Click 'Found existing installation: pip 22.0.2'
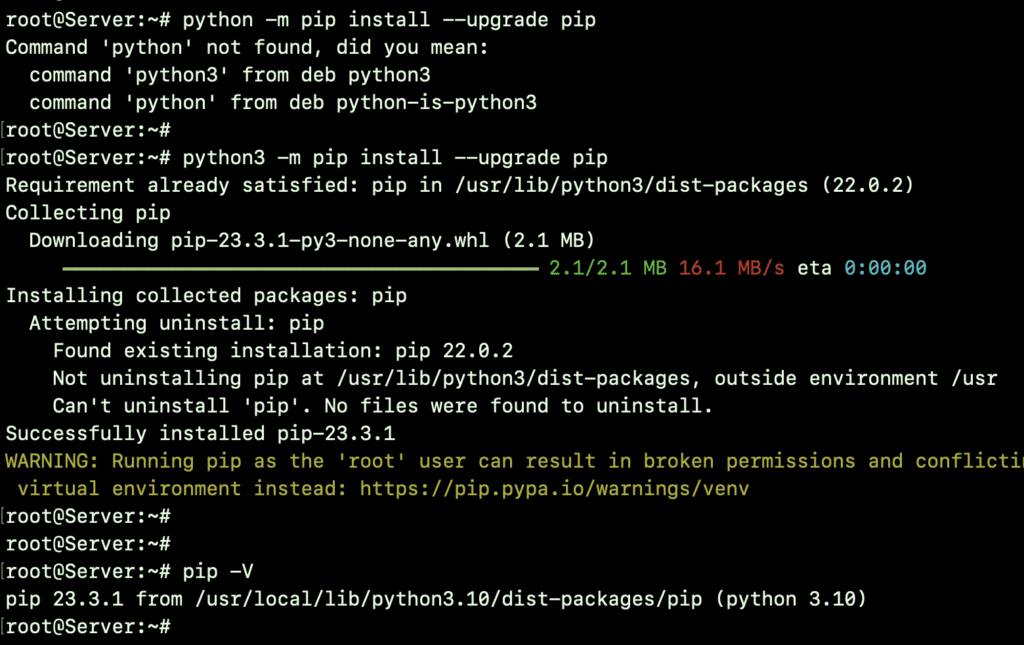 coord(283,351)
